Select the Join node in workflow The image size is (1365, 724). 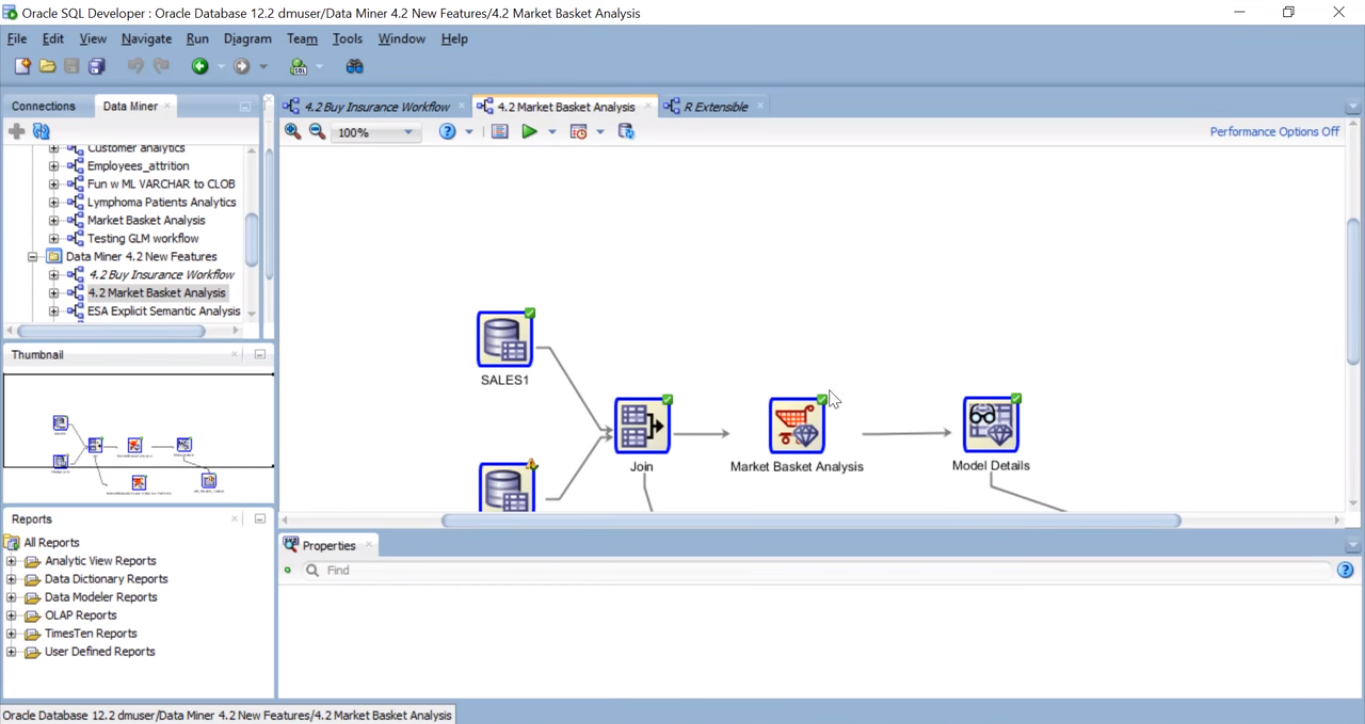[x=641, y=425]
